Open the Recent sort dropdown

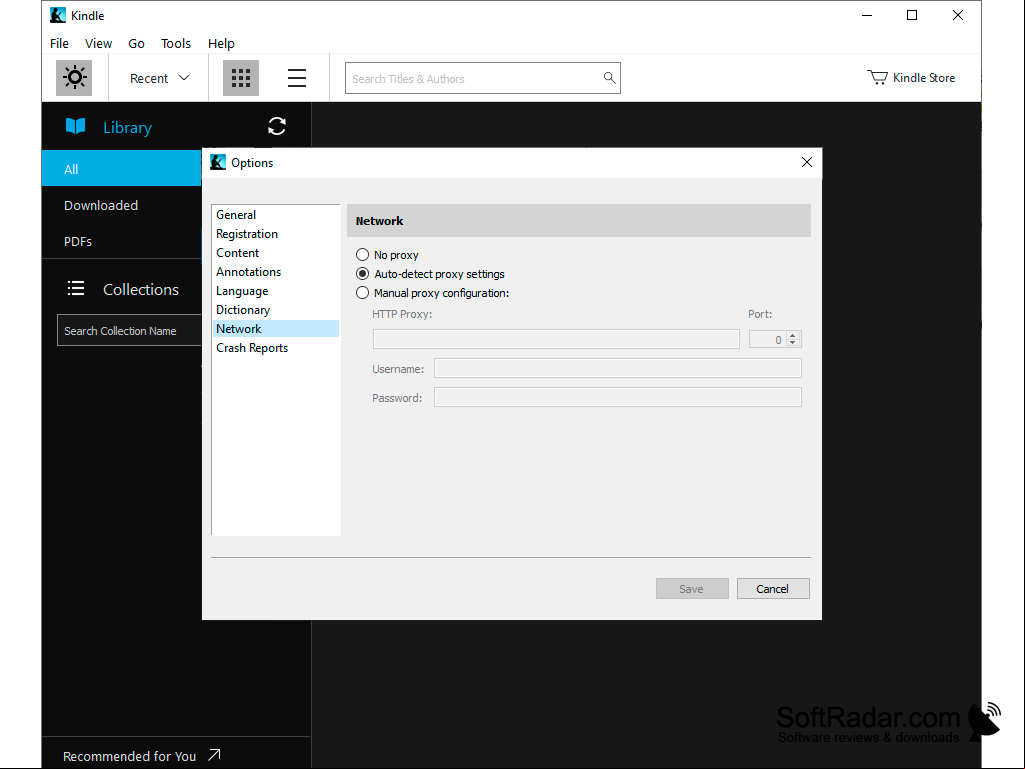click(160, 78)
